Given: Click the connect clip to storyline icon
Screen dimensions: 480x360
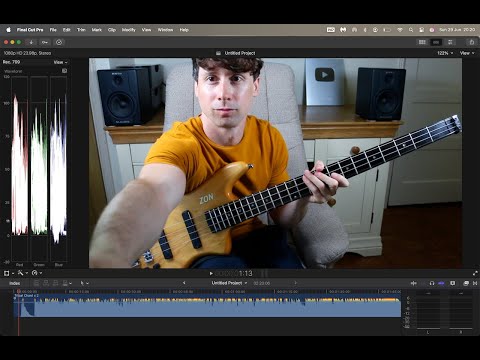Looking at the screenshot, I should click(36, 283).
